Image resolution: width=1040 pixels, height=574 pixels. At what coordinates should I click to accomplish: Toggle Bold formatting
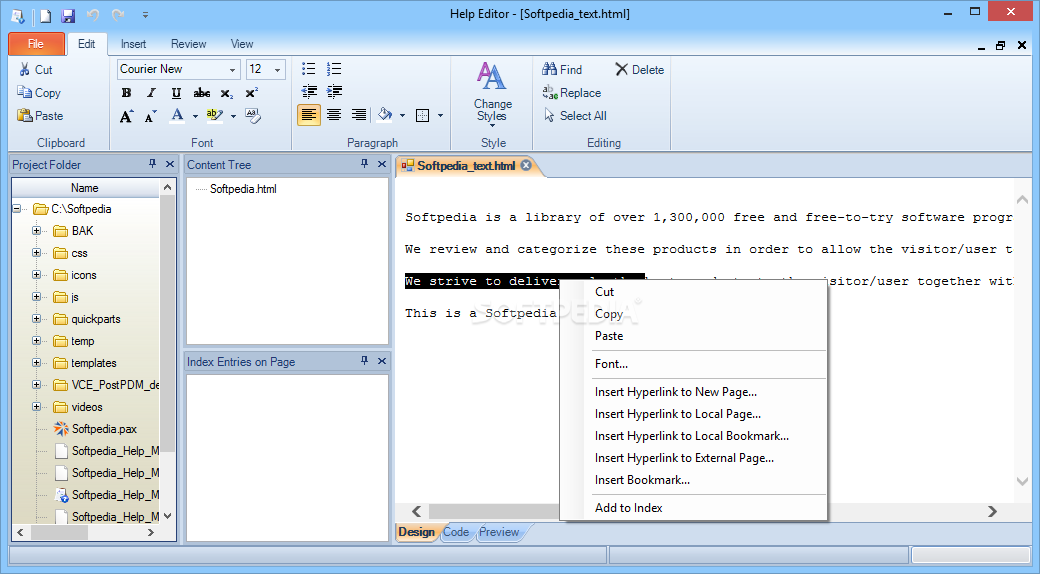coord(126,93)
